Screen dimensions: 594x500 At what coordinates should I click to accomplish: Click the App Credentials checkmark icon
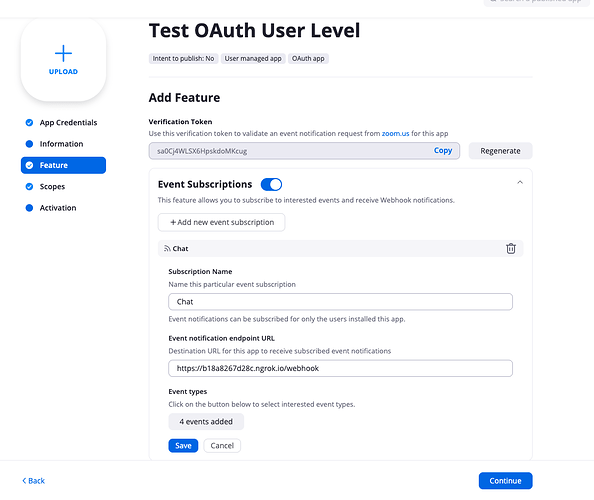(x=29, y=122)
